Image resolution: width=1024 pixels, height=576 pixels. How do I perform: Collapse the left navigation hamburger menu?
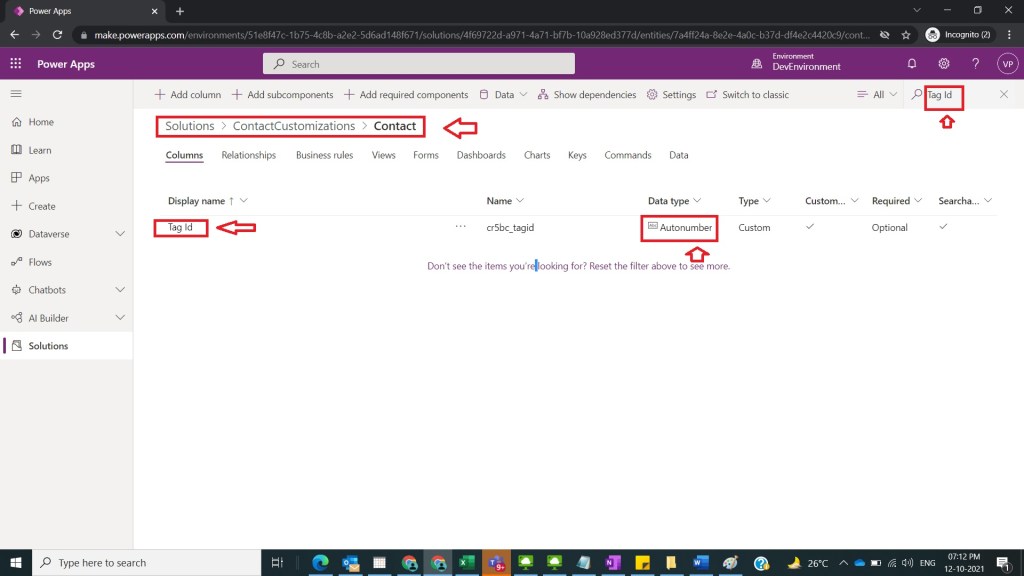[x=16, y=94]
